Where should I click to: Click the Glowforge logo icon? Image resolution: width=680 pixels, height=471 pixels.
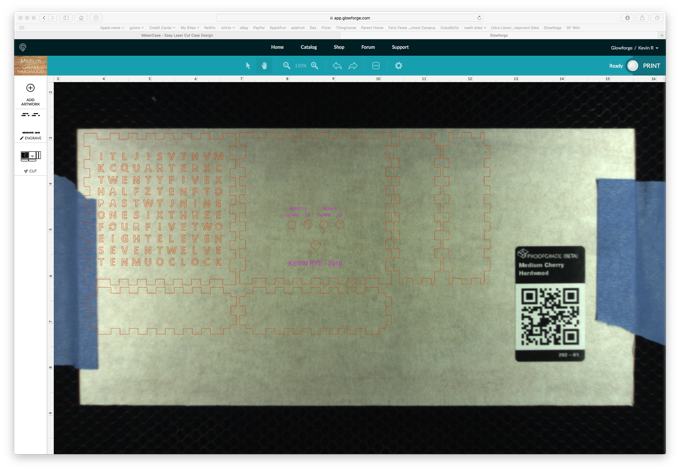(23, 47)
